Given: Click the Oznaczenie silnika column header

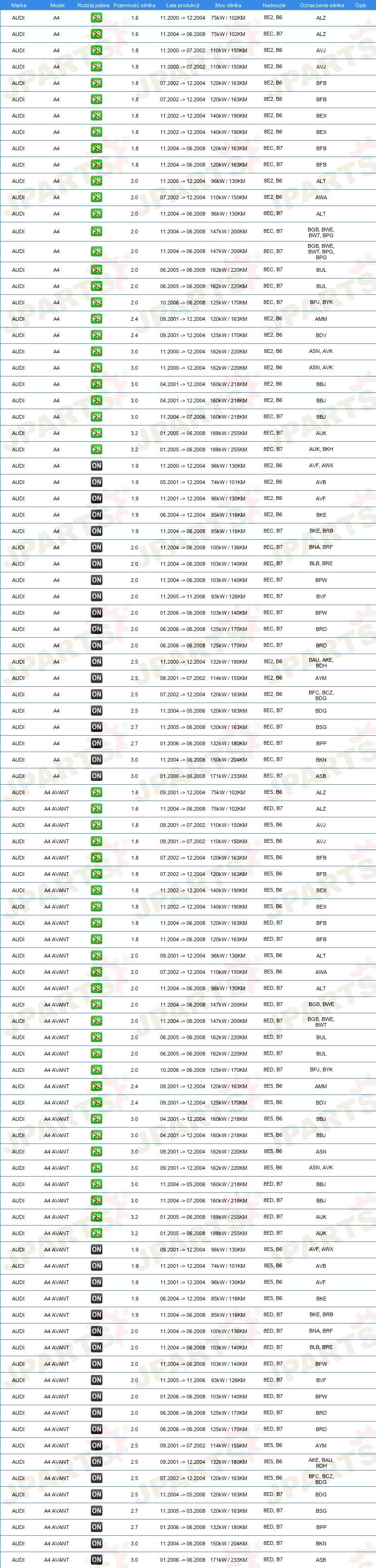Looking at the screenshot, I should pyautogui.click(x=322, y=5).
